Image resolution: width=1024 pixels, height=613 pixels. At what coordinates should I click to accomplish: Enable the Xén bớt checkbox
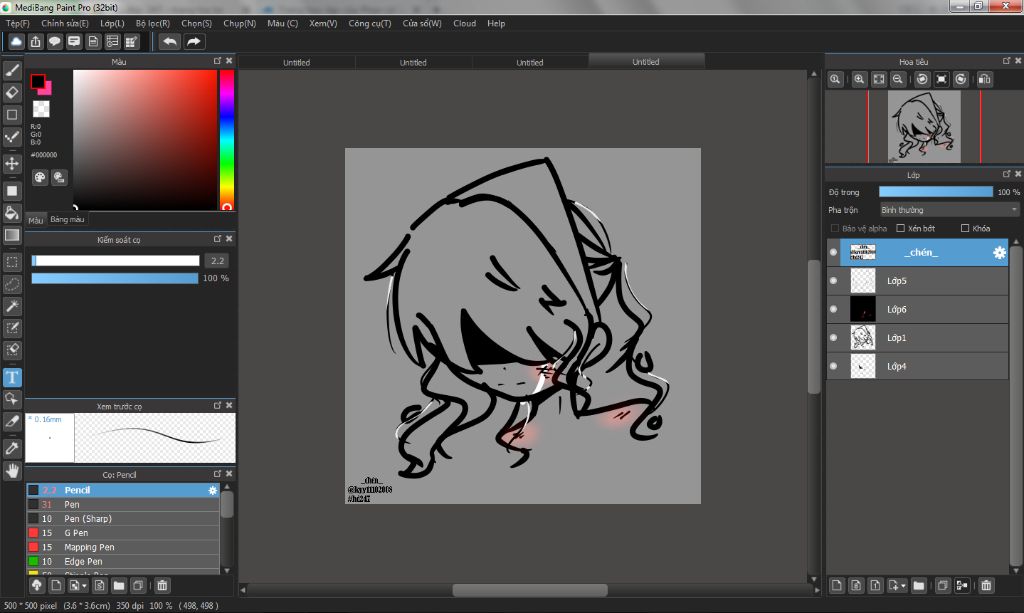(901, 228)
